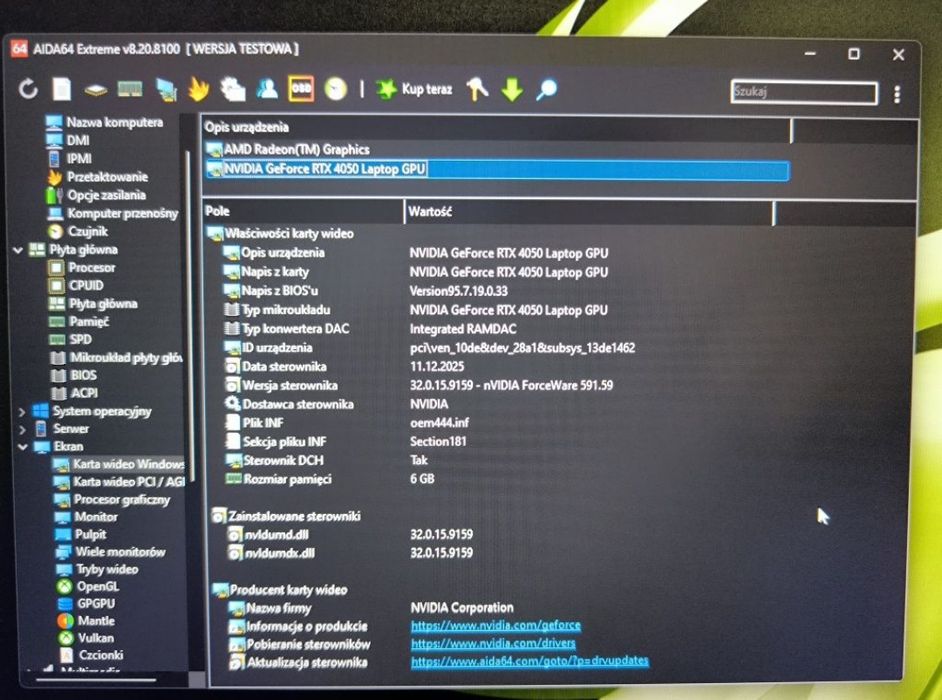Open the OSD panel icon
Viewport: 942px width, 700px height.
(301, 88)
